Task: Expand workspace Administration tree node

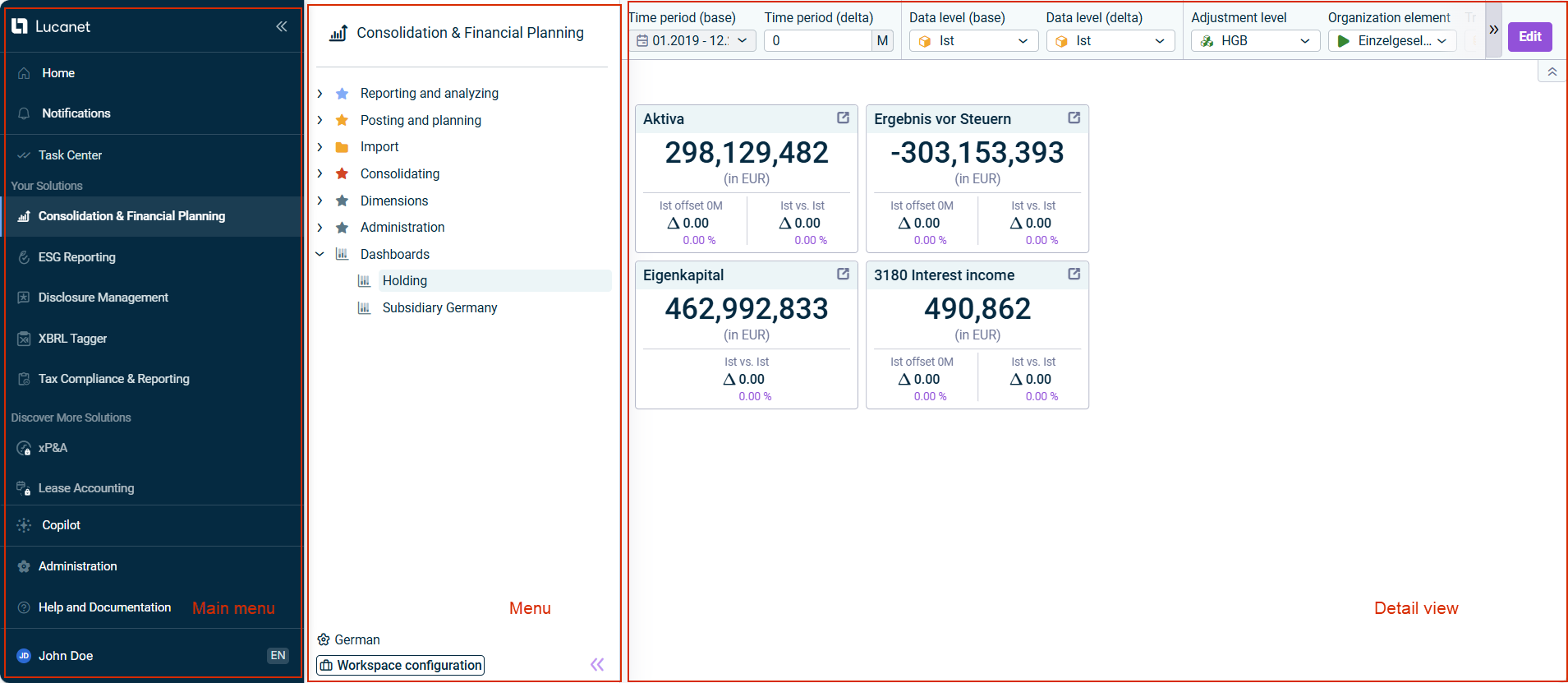Action: click(320, 228)
